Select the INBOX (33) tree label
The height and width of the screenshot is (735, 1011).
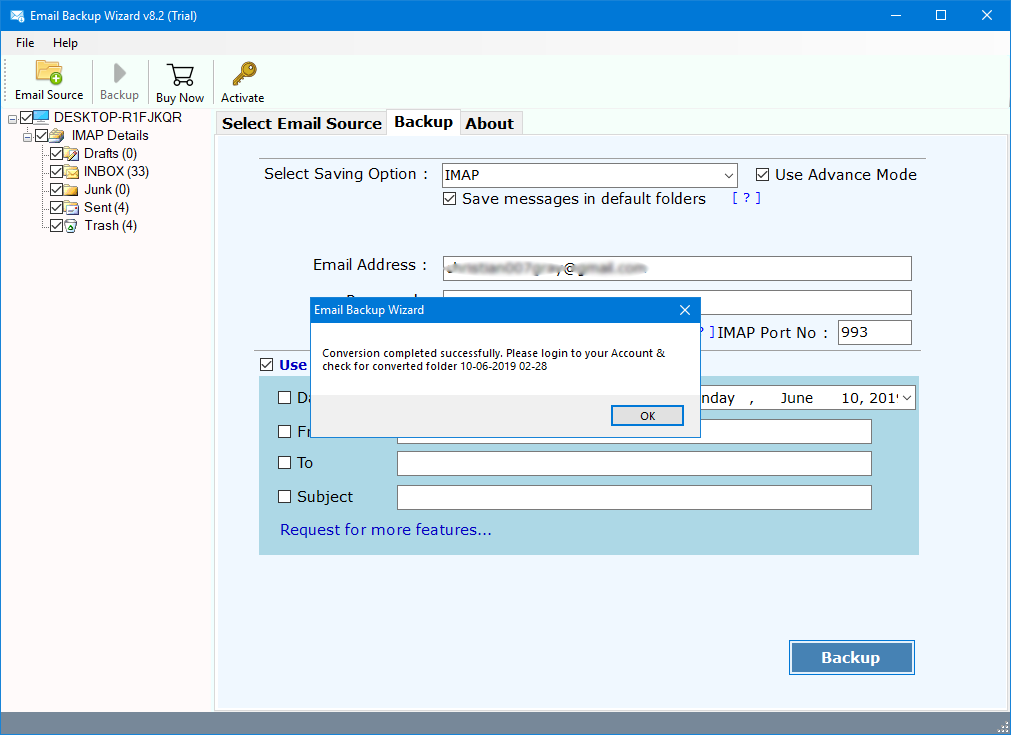point(116,172)
